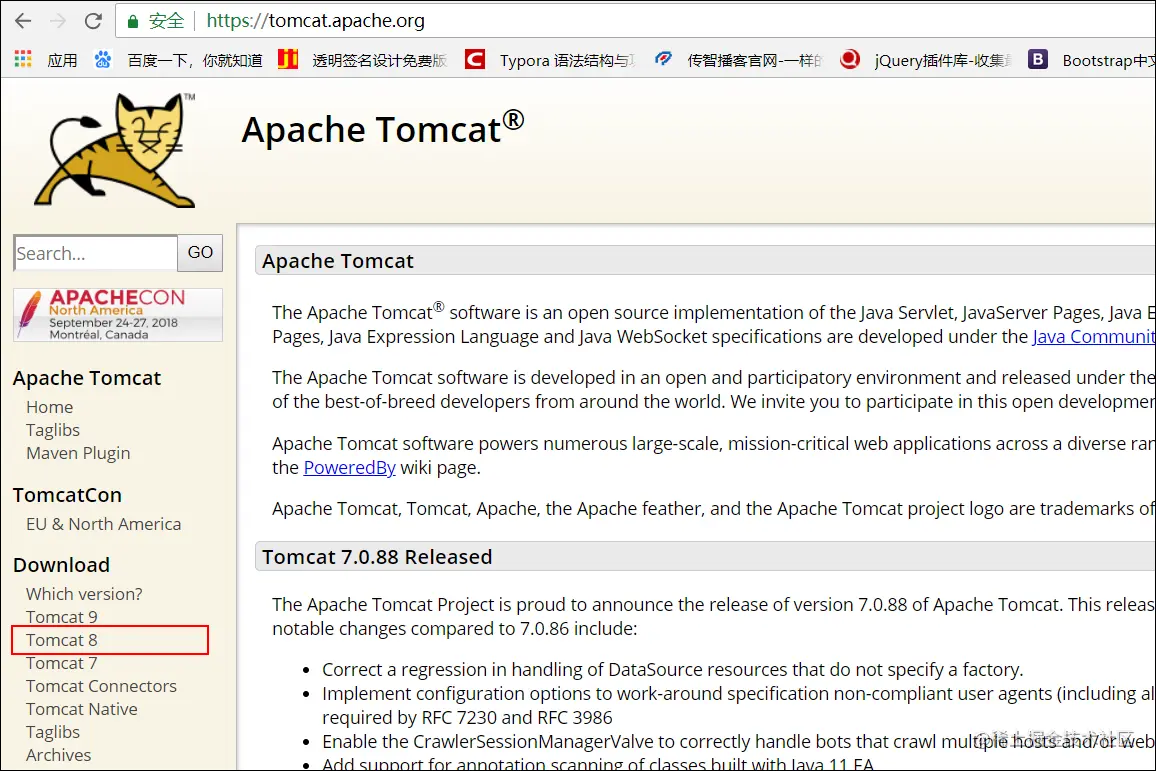Open the Baidu paw bookmark icon
This screenshot has width=1156, height=771.
(102, 60)
